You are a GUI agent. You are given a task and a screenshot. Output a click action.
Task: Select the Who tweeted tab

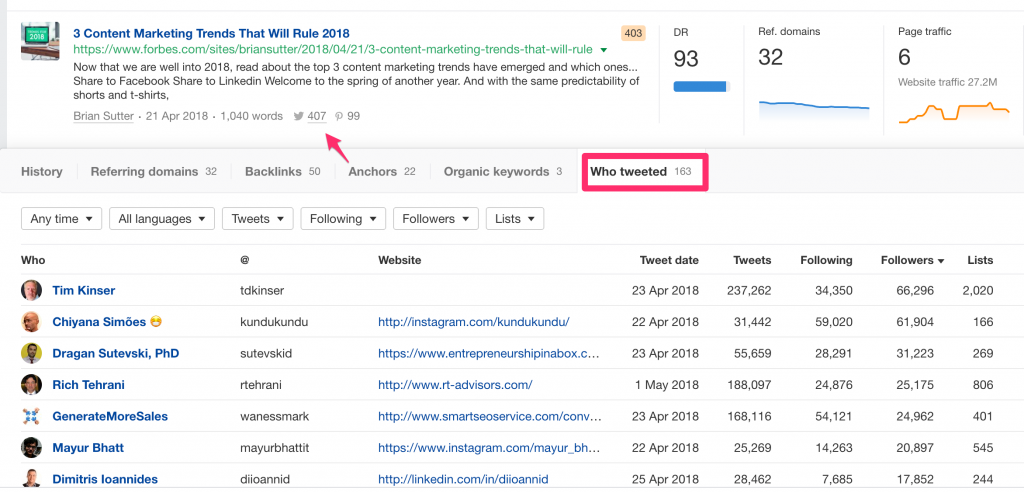[641, 172]
